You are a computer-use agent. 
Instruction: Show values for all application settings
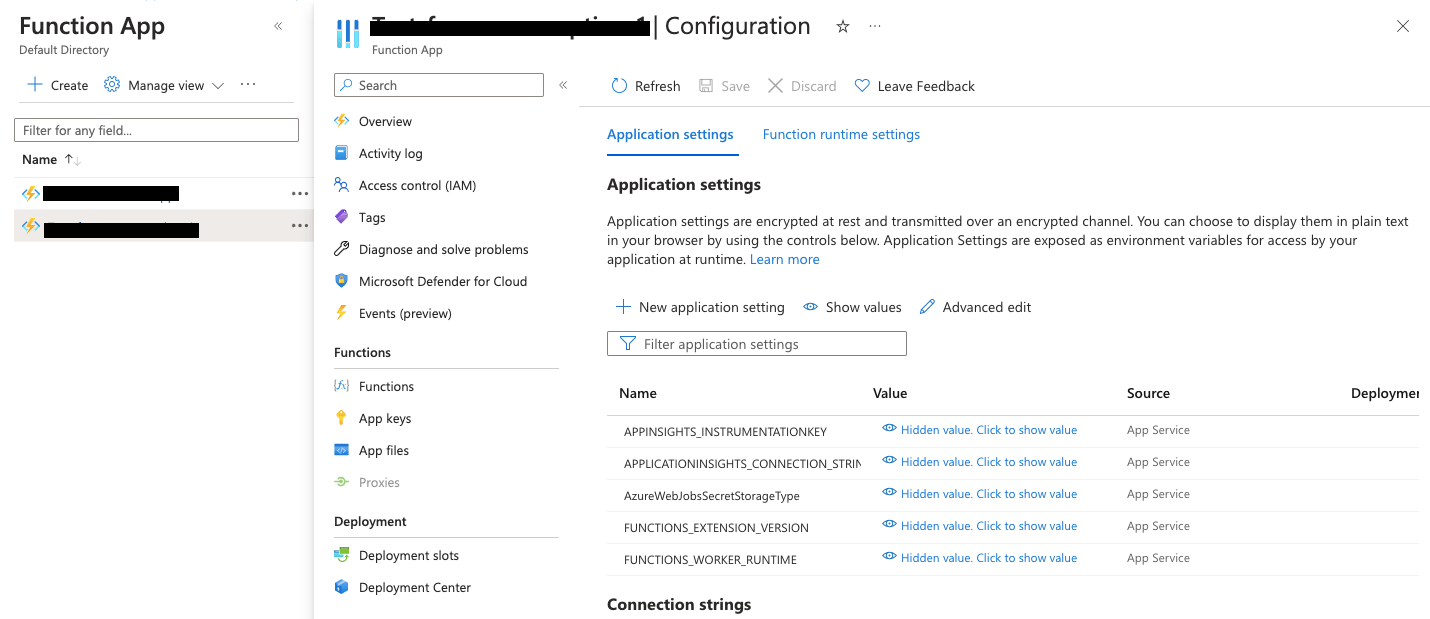point(851,307)
